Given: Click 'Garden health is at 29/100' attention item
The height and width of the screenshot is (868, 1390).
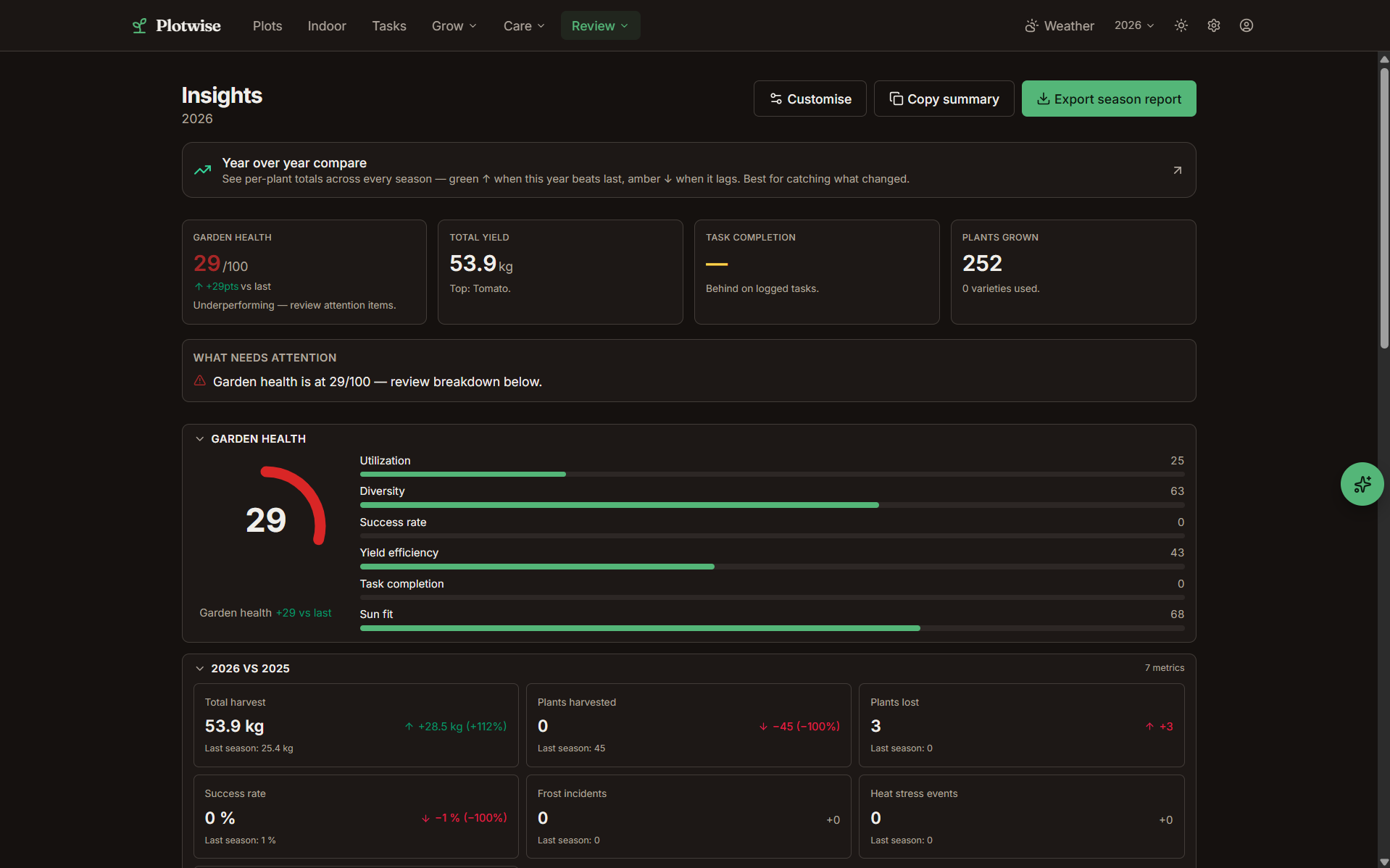Looking at the screenshot, I should [x=377, y=382].
